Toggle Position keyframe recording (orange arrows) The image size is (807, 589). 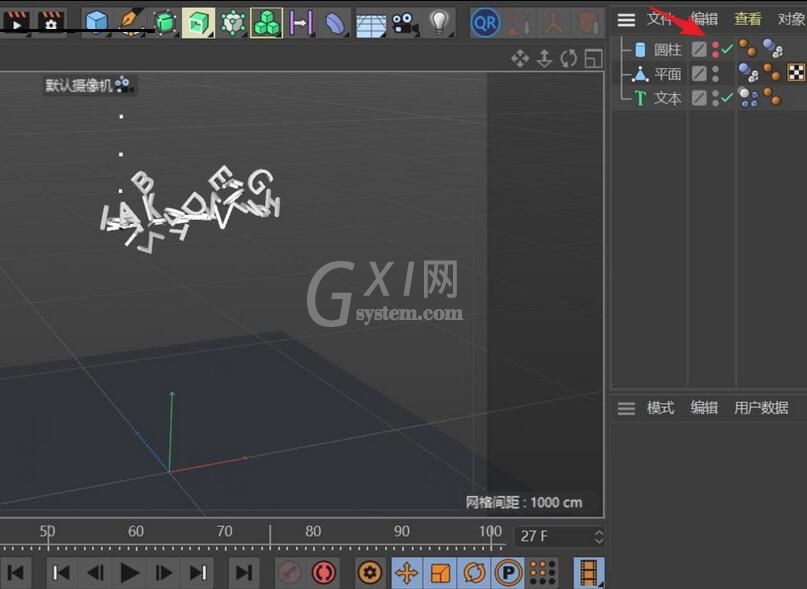point(407,573)
